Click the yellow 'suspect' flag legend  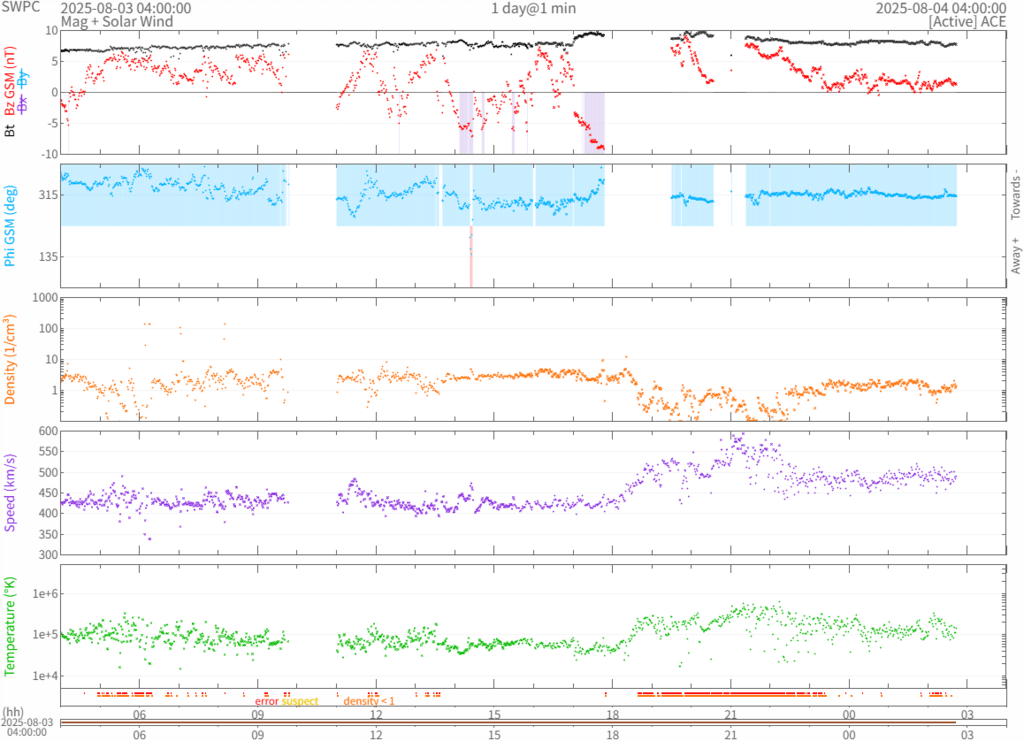point(299,701)
